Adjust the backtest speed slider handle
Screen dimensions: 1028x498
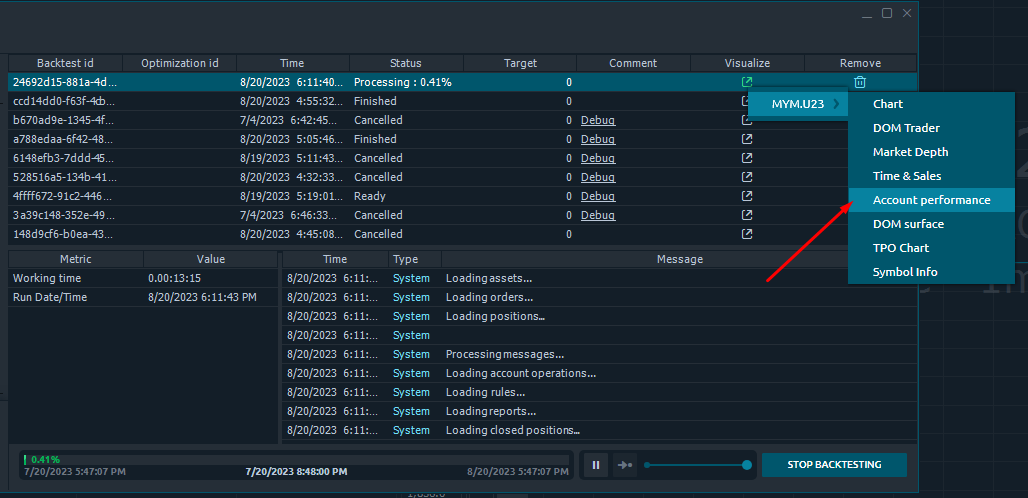click(747, 465)
